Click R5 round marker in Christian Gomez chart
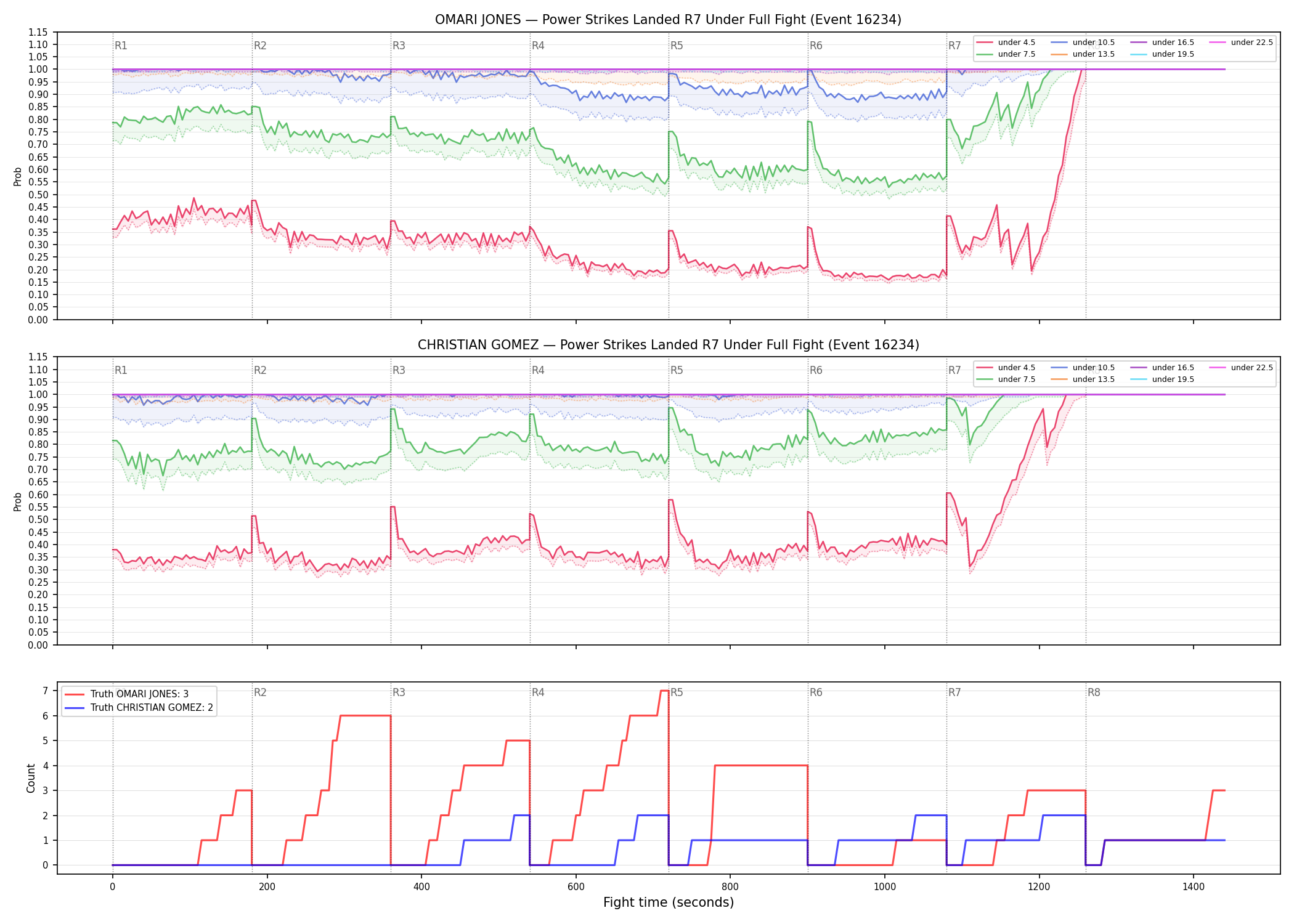This screenshot has width=1294, height=924. [x=677, y=370]
